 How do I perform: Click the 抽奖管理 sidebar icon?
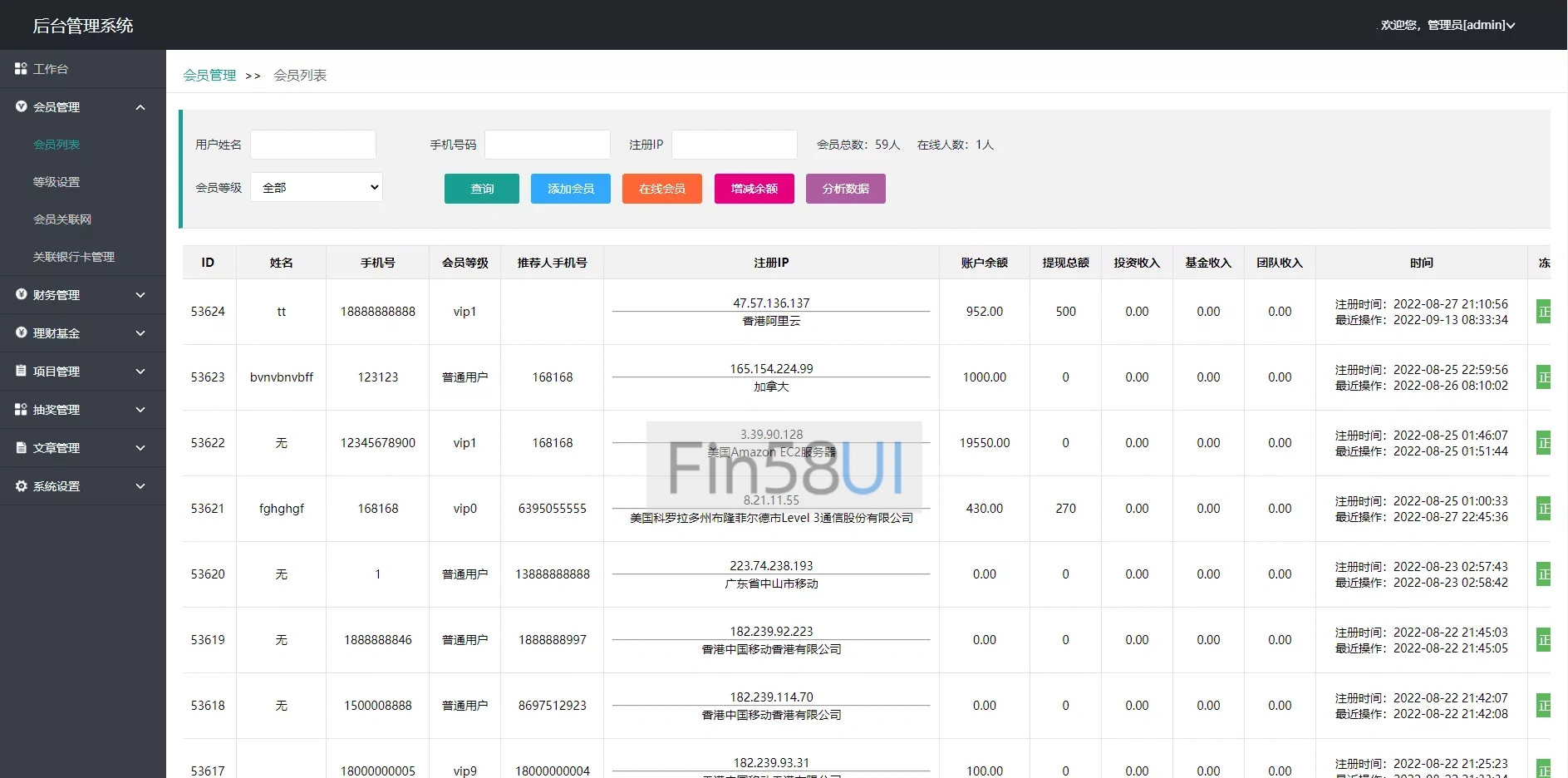(x=21, y=409)
